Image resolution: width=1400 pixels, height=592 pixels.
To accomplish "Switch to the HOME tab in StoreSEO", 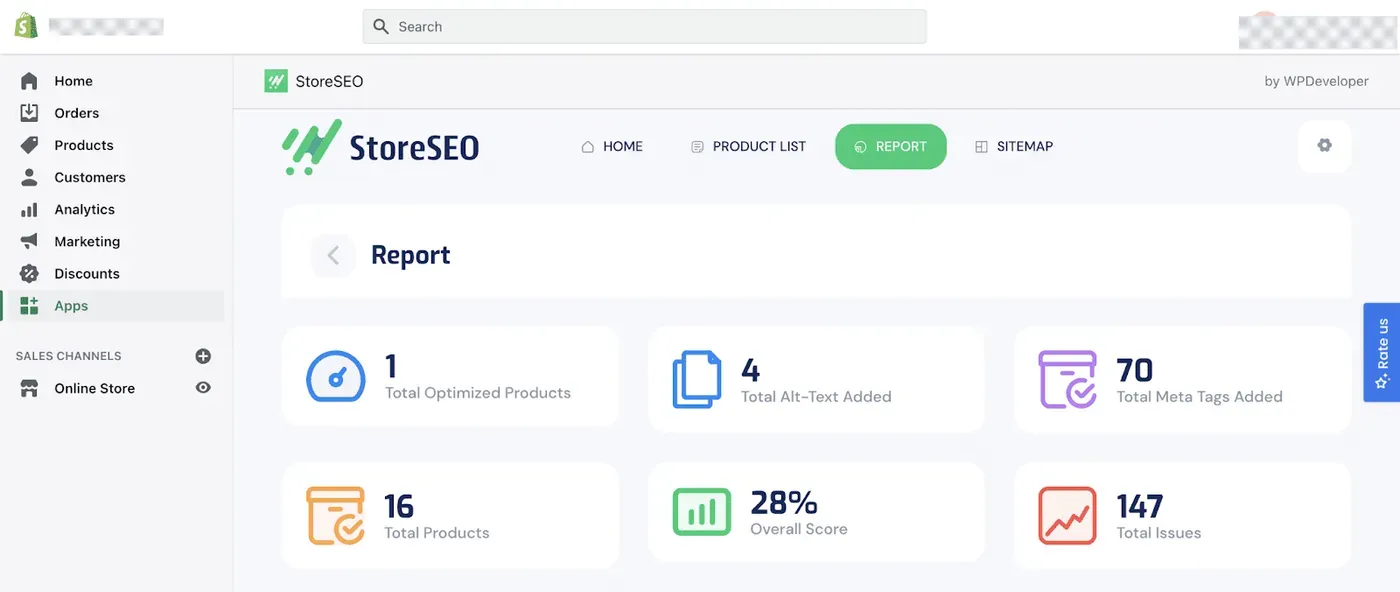I will click(612, 146).
